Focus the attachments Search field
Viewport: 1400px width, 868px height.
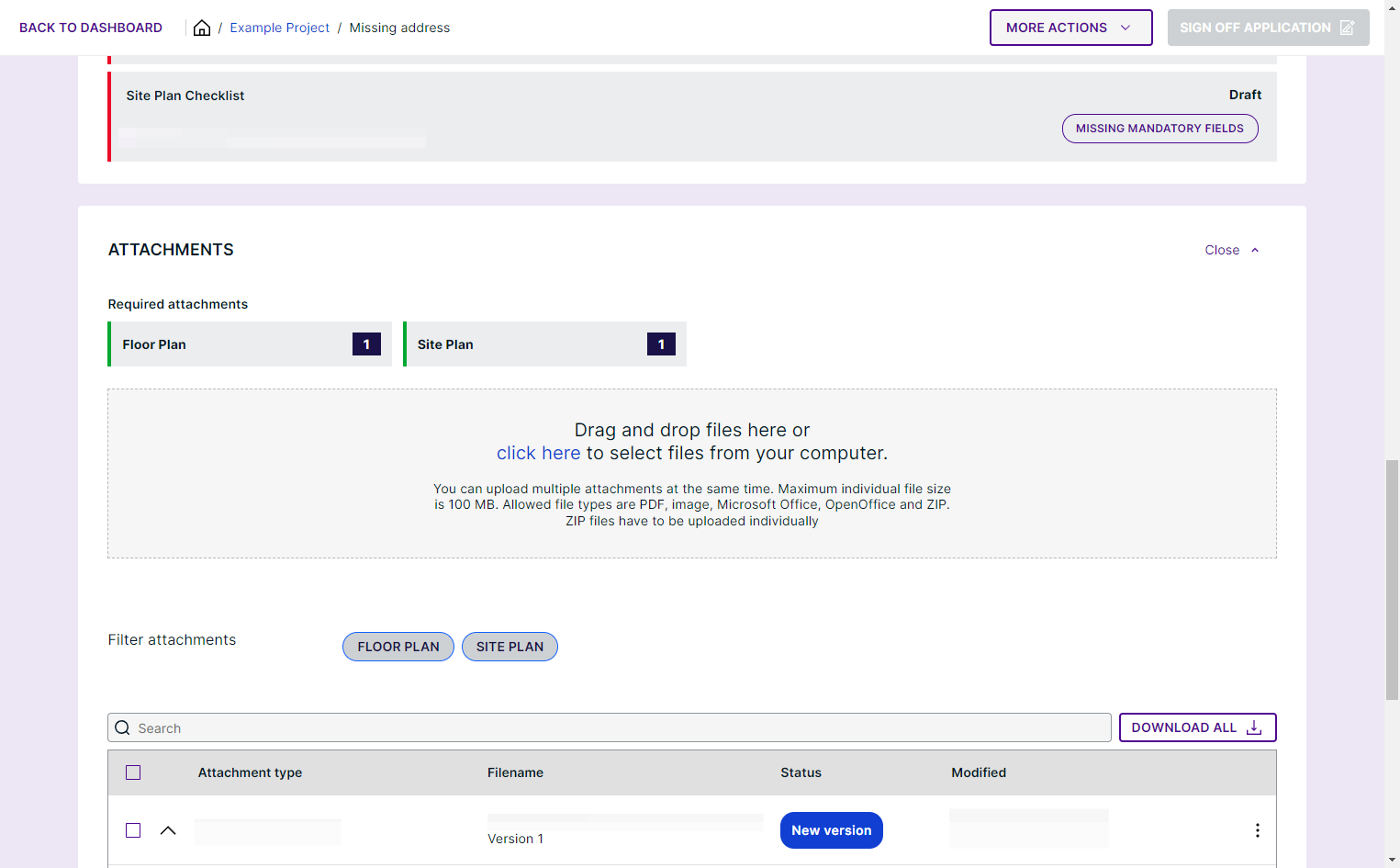[610, 727]
